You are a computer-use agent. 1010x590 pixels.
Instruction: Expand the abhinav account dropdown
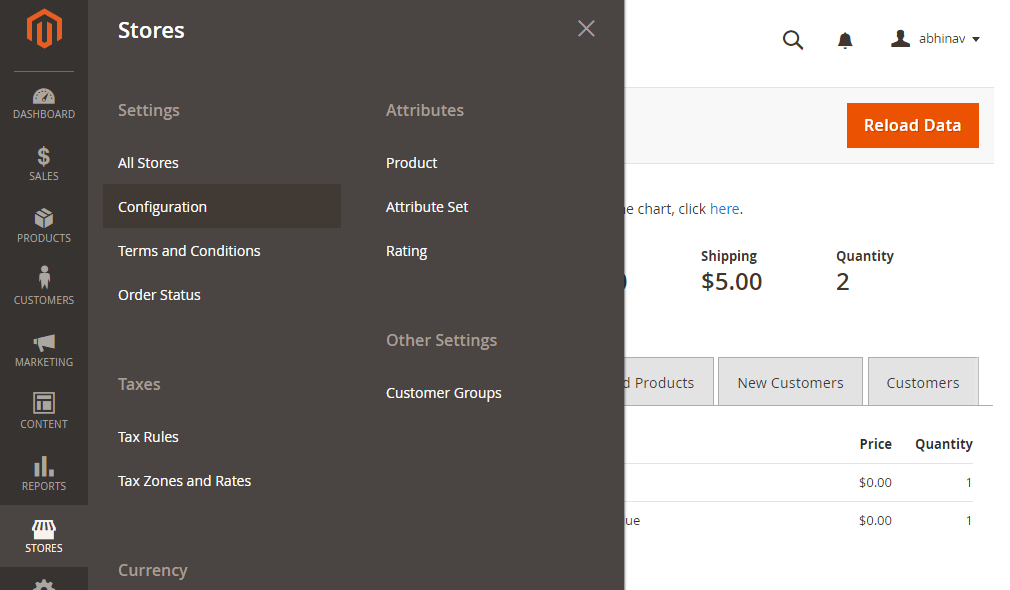pos(935,39)
